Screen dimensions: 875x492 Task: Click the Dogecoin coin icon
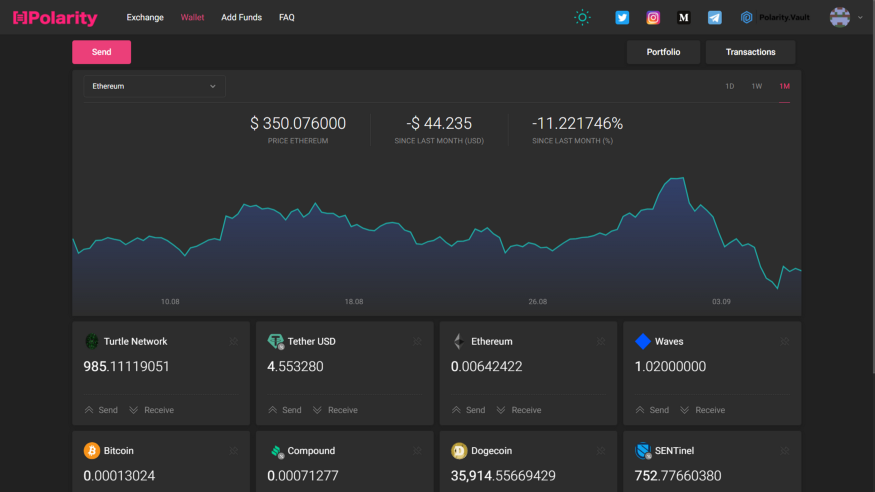[459, 451]
